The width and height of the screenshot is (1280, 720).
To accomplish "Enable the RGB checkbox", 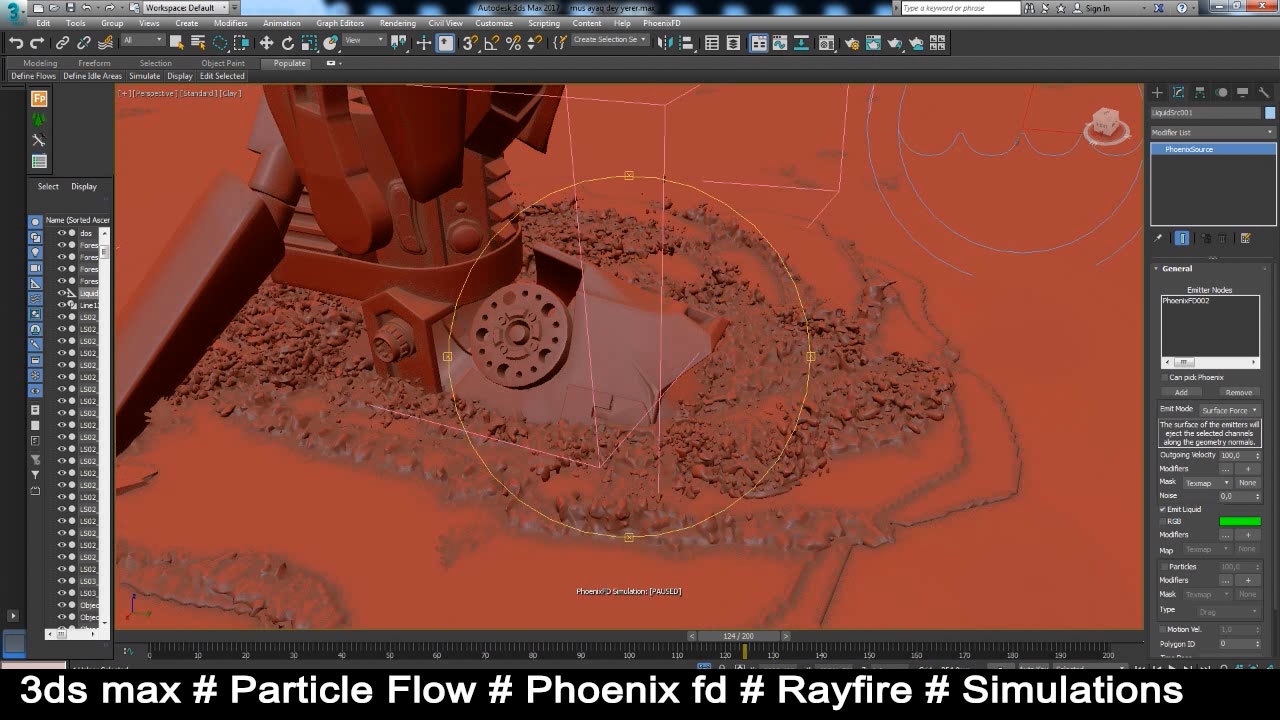I will pyautogui.click(x=1163, y=521).
